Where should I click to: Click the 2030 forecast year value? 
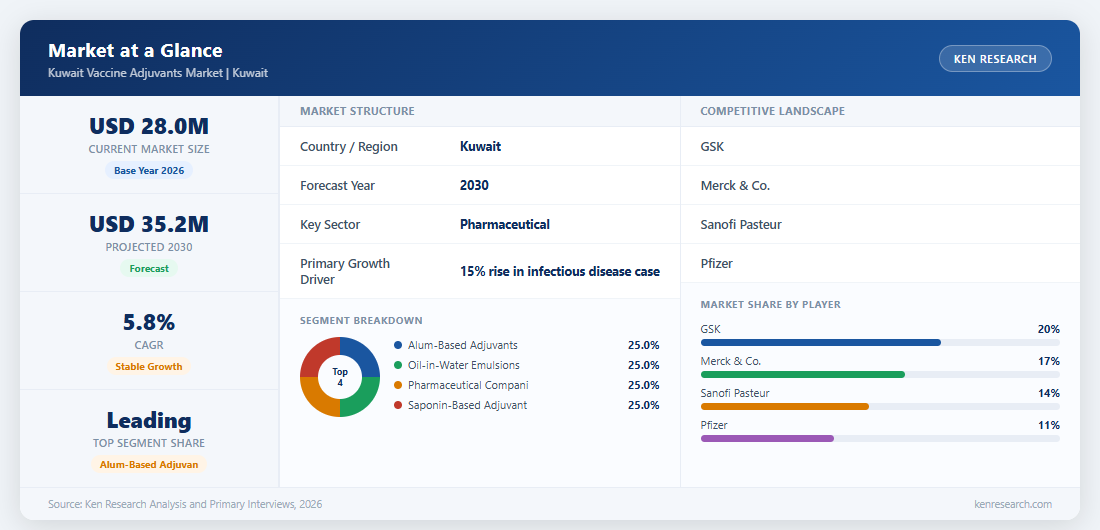pyautogui.click(x=474, y=185)
